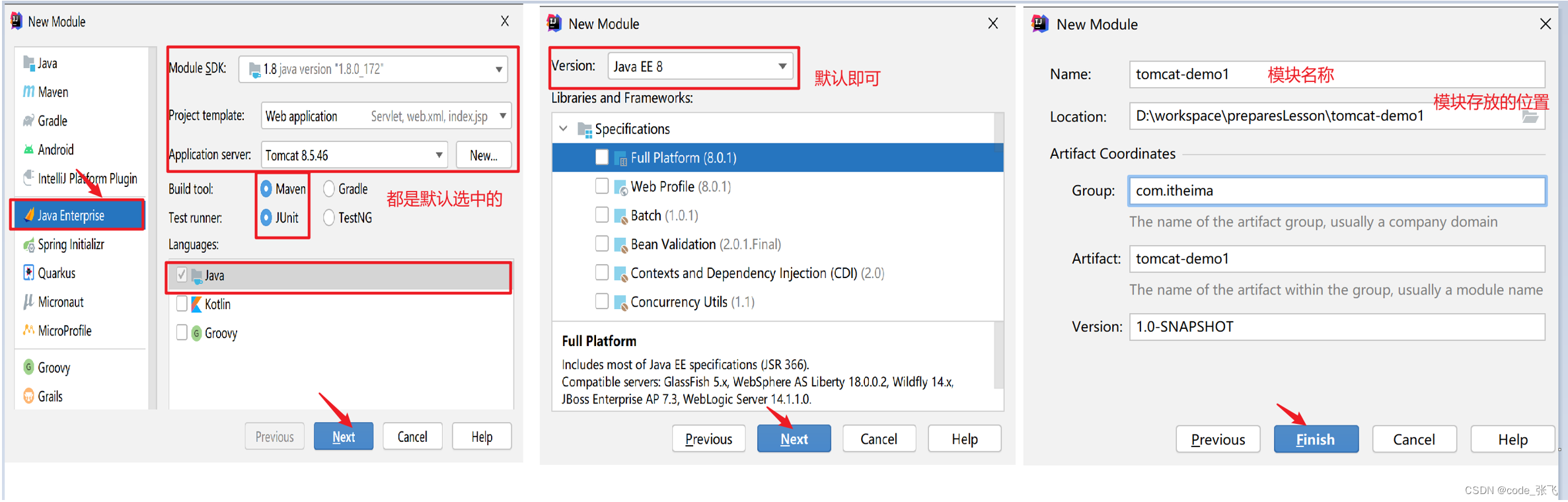Click New... application server button
Image resolution: width=1568 pixels, height=502 pixels.
(x=484, y=155)
